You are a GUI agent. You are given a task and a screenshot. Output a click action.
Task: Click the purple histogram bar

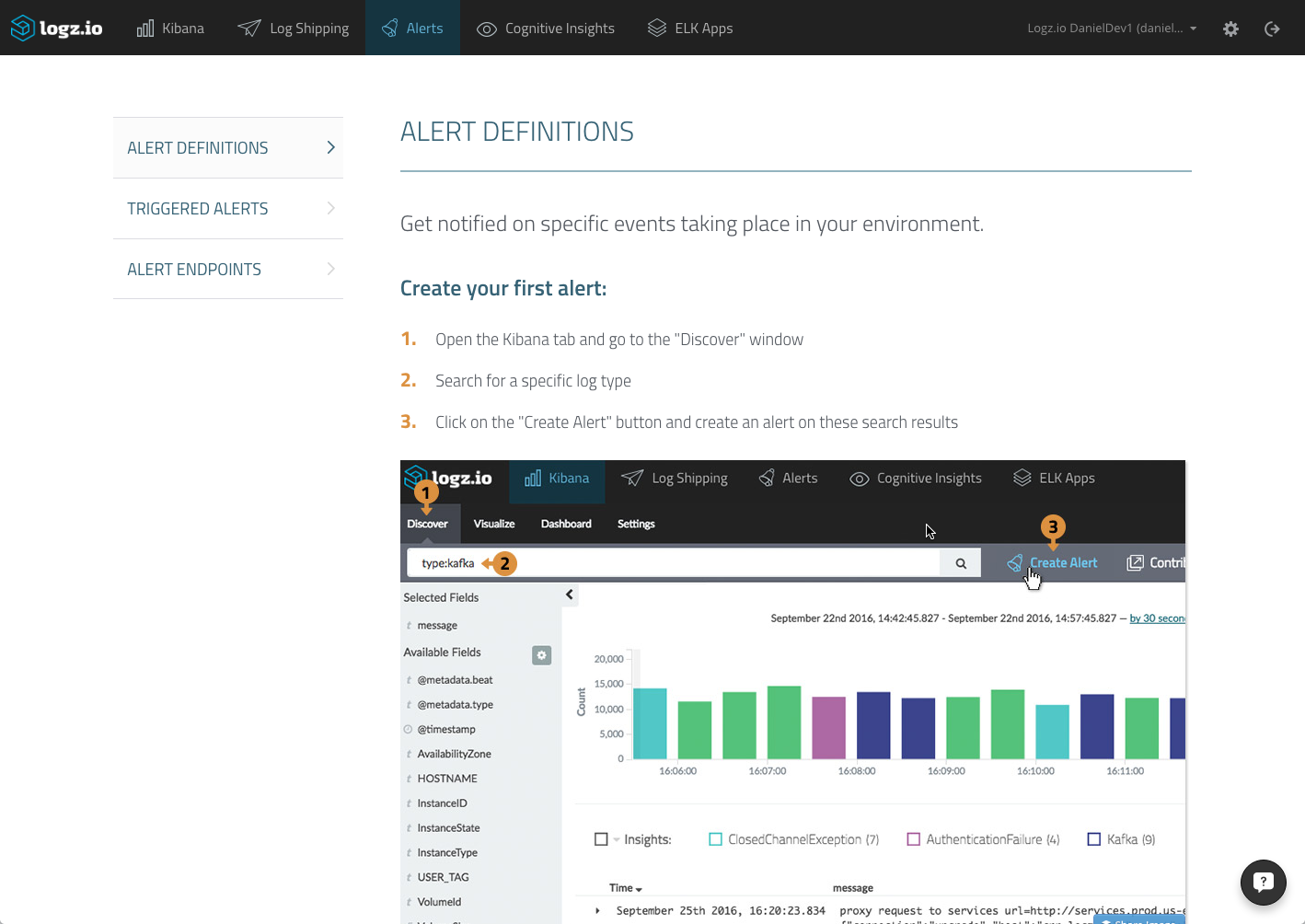828,727
